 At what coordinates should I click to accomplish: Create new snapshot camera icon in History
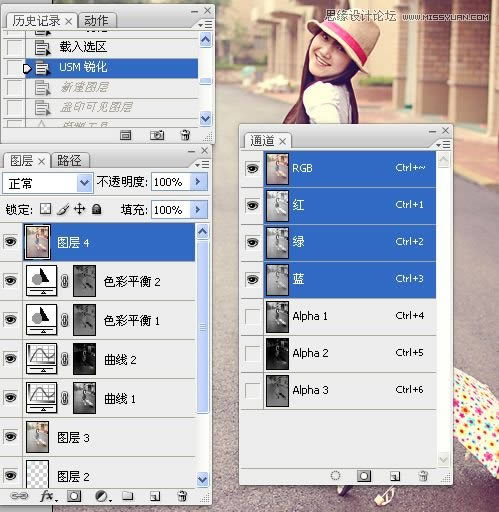[x=157, y=135]
